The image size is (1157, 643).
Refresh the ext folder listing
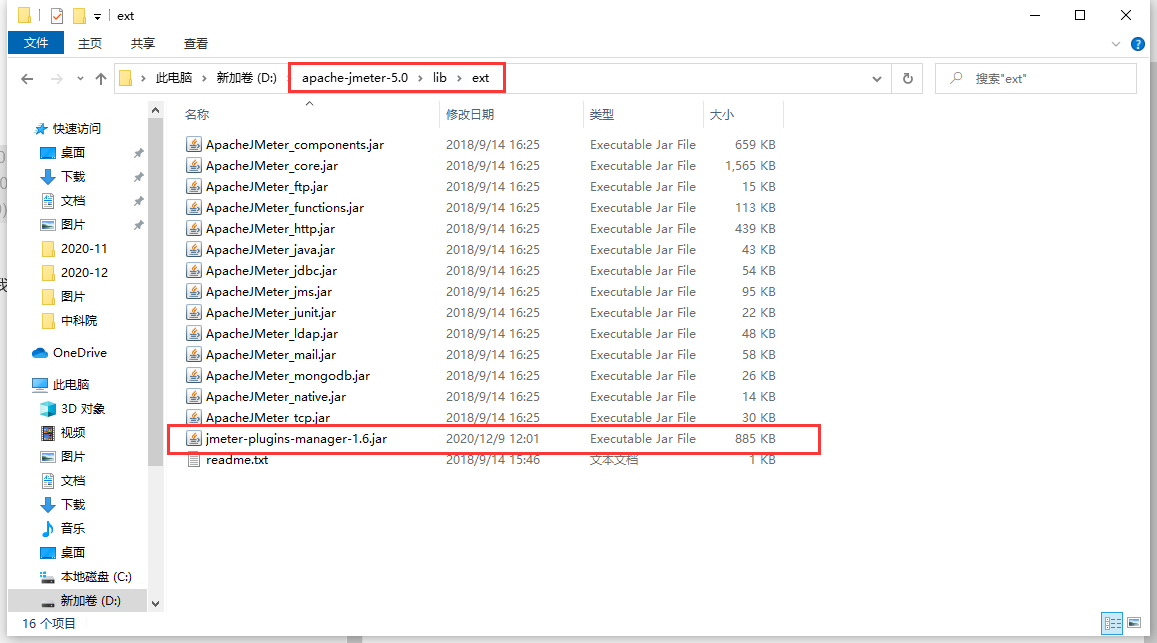(907, 78)
